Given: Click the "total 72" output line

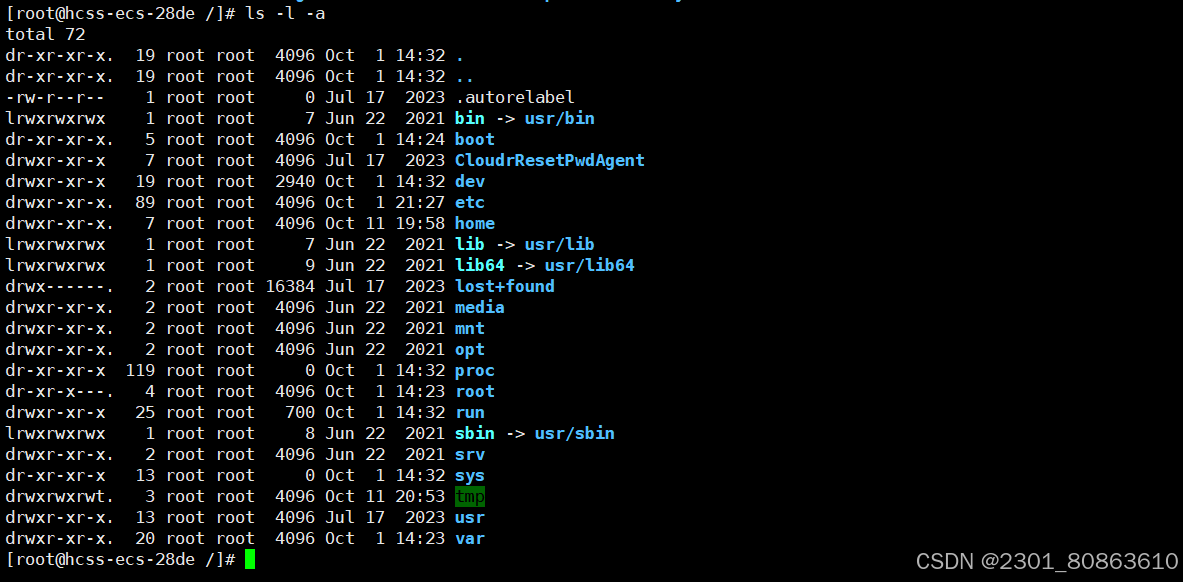Looking at the screenshot, I should point(45,35).
